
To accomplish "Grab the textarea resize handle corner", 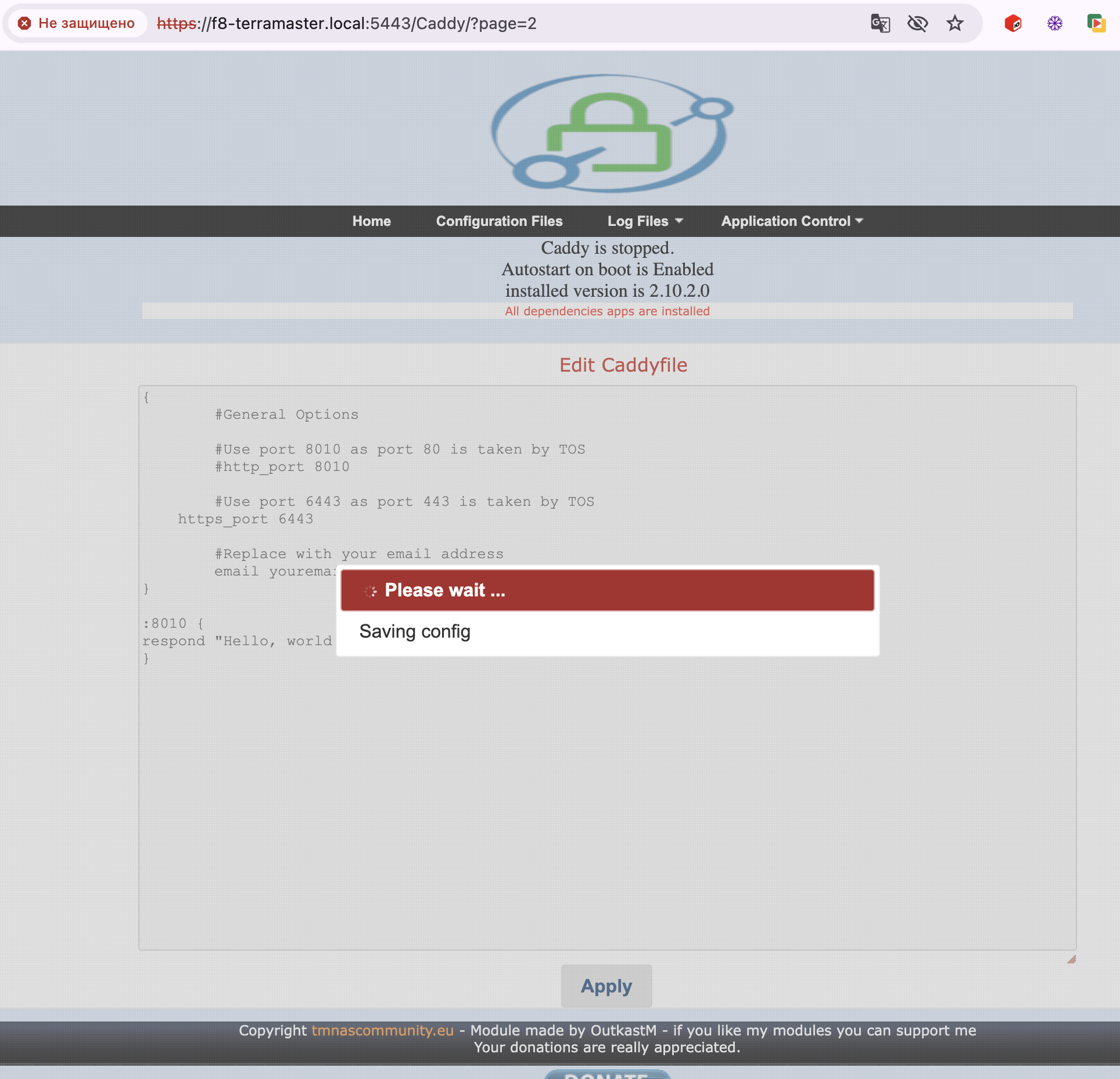I will (1071, 959).
